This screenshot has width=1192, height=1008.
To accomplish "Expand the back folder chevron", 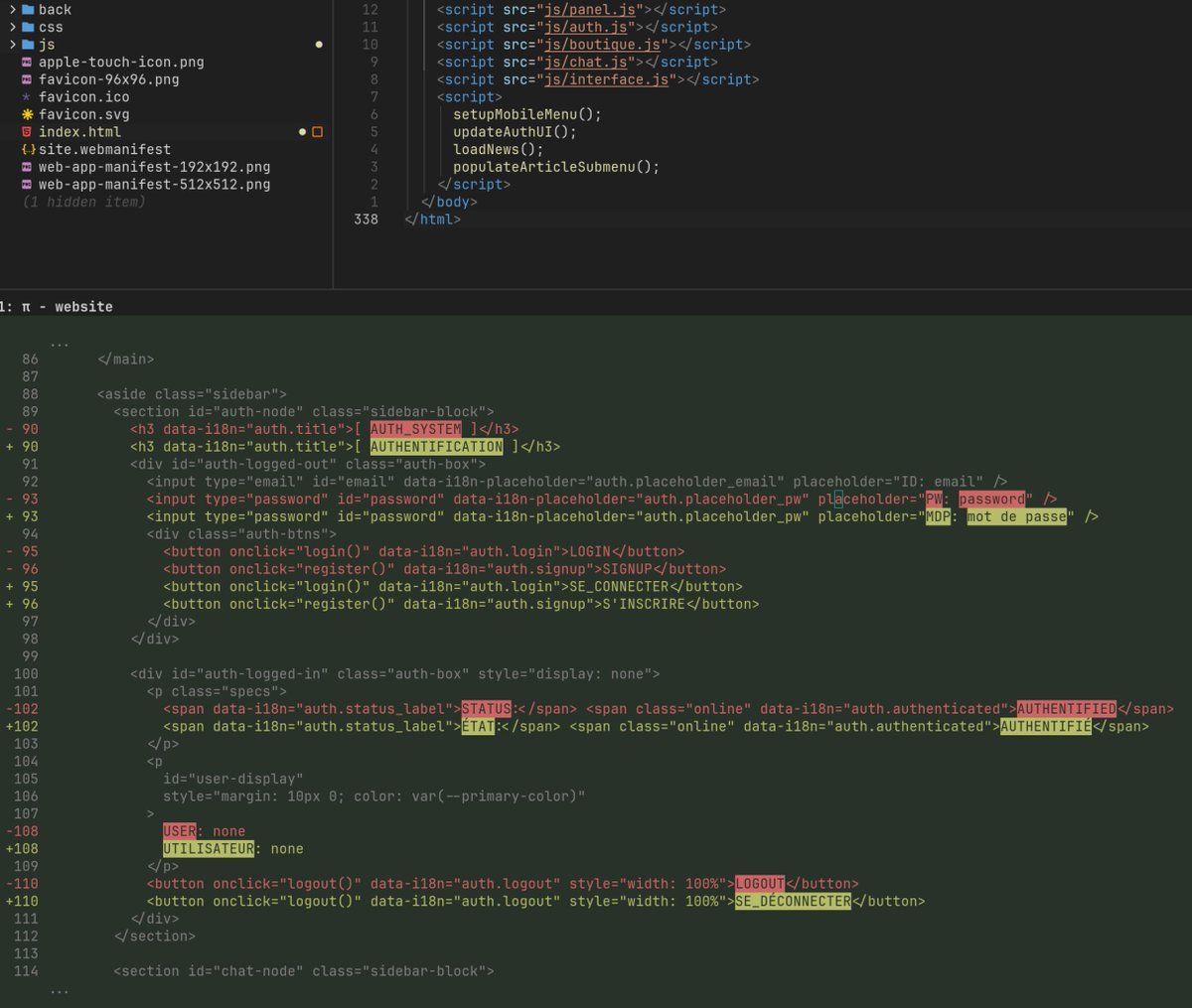I will 13,10.
